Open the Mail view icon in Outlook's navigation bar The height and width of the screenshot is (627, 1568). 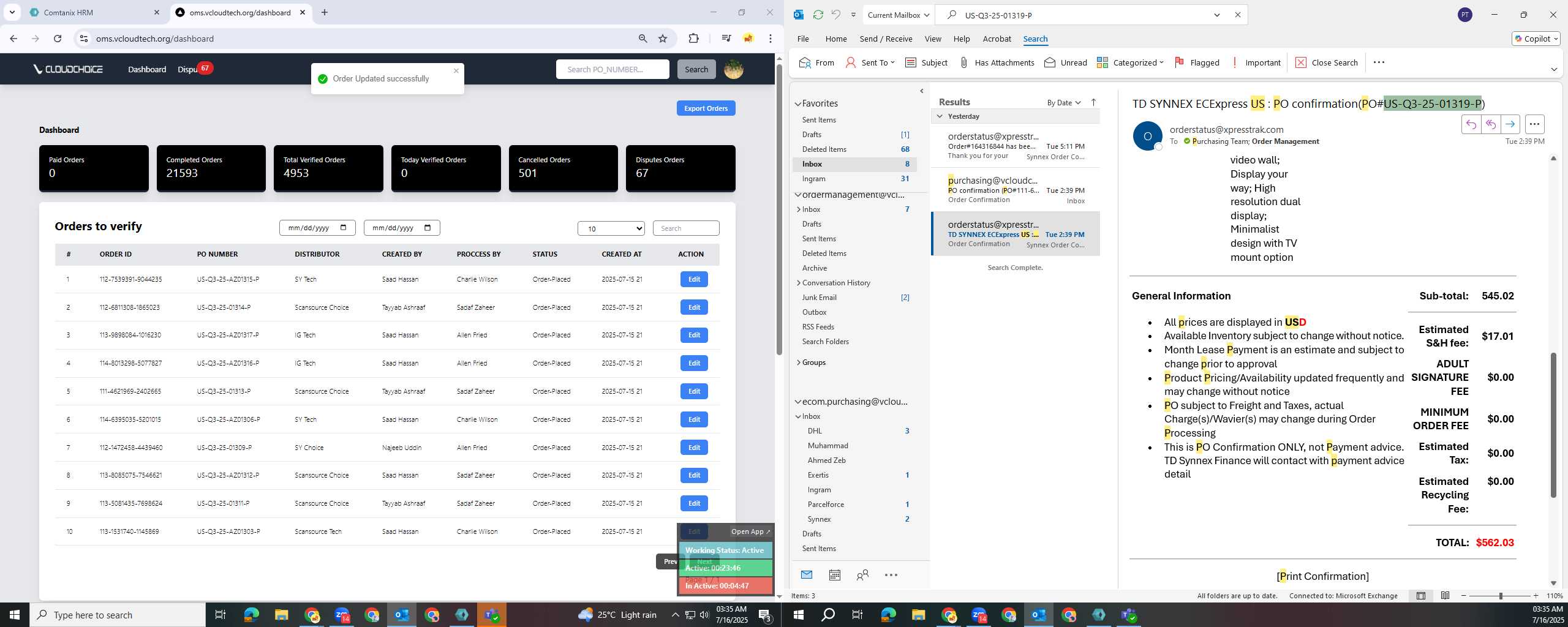[807, 575]
